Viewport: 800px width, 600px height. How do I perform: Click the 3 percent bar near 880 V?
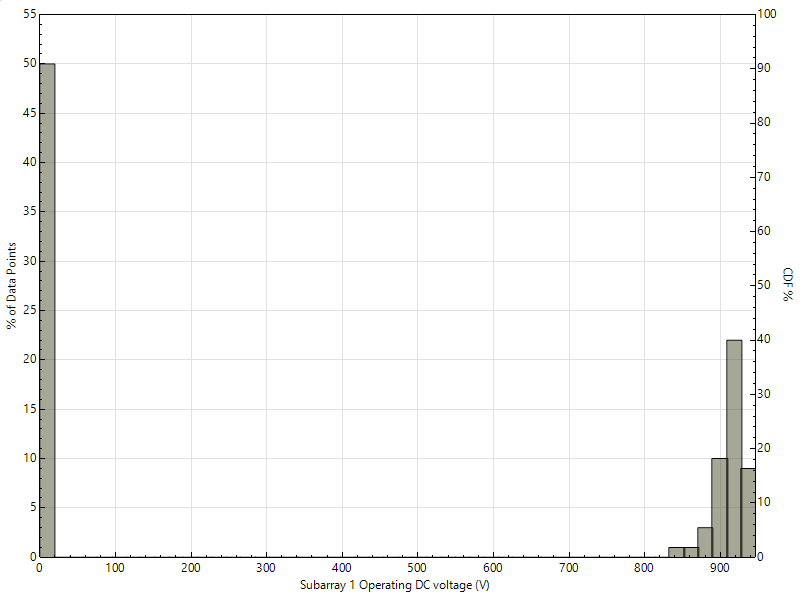pos(705,542)
